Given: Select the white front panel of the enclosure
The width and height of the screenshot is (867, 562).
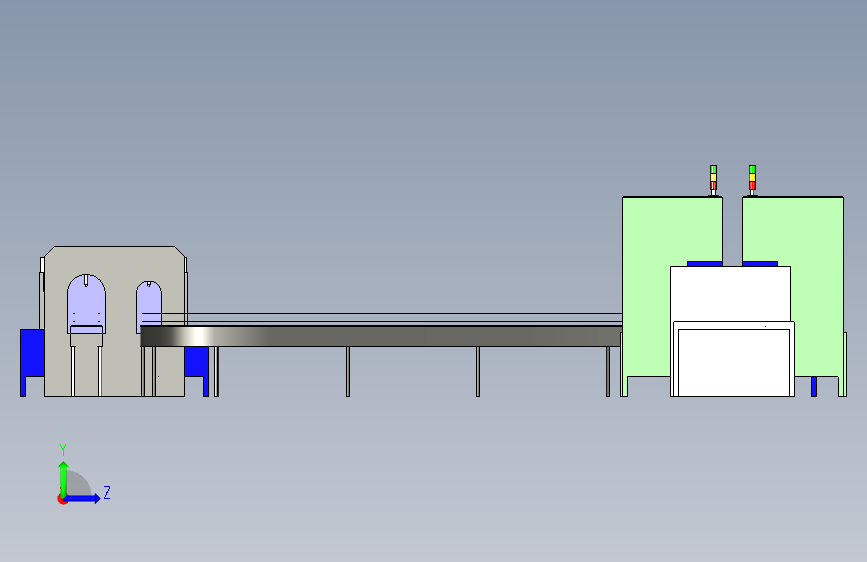Looking at the screenshot, I should pos(734,362).
